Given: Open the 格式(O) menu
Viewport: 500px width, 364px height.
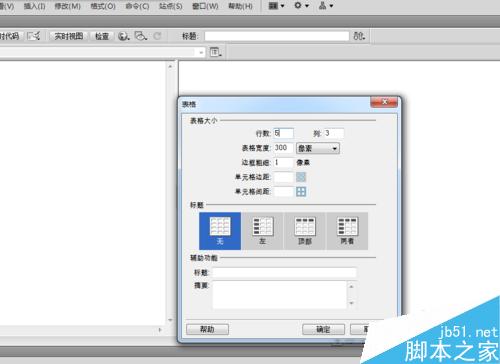Looking at the screenshot, I should click(103, 6).
